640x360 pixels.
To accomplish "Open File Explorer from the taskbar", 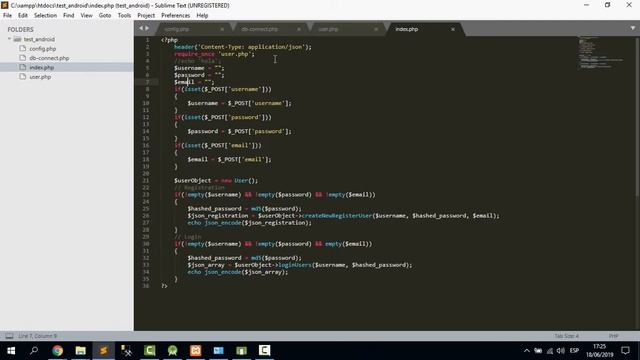I will (x=80, y=351).
